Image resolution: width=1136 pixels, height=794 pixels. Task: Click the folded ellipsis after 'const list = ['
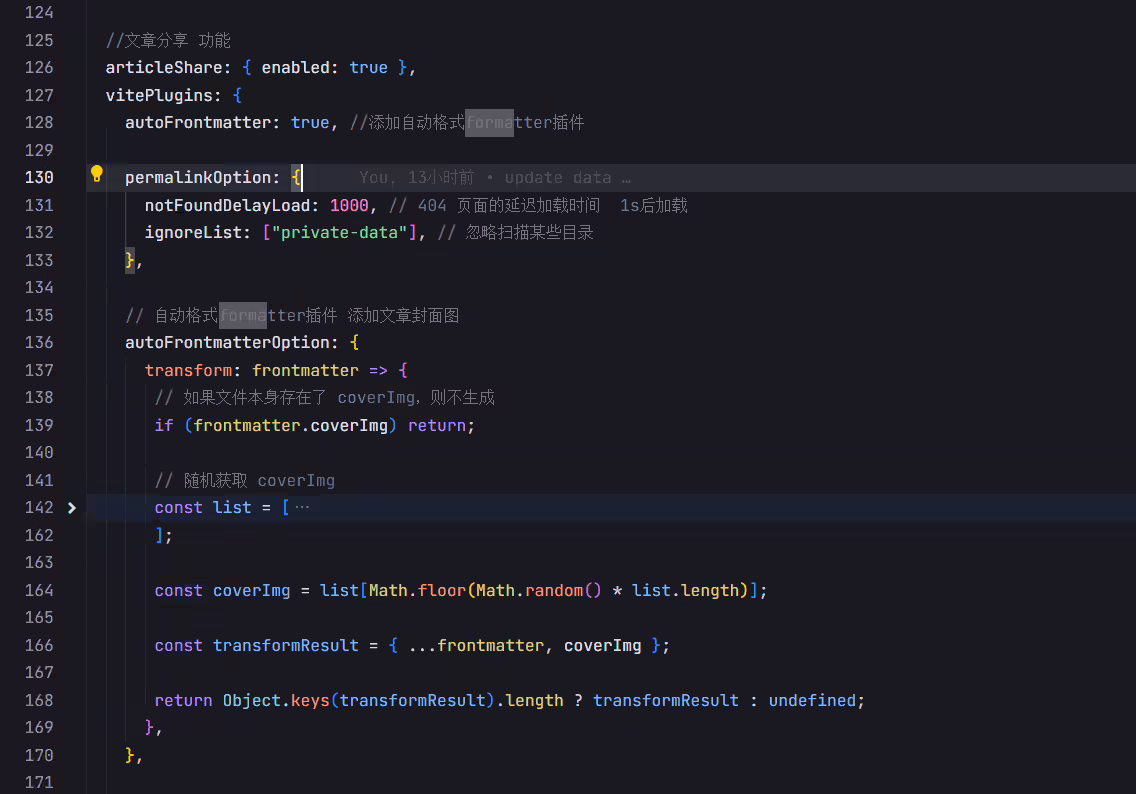click(302, 507)
